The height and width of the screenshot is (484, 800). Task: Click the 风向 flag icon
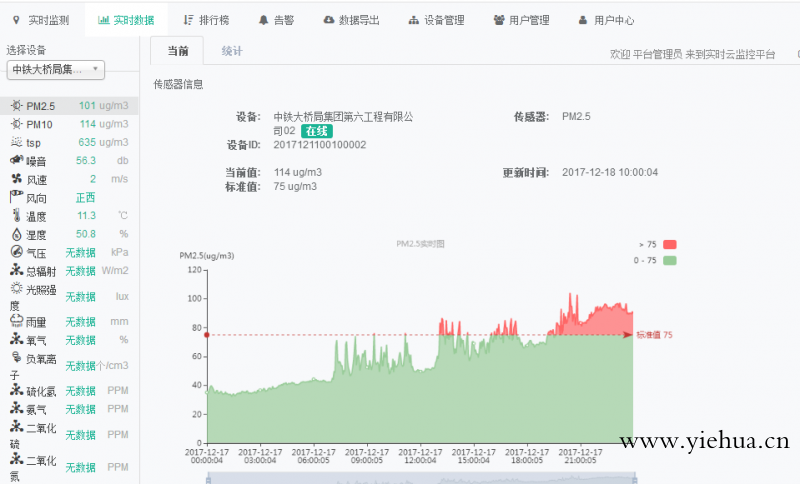[x=16, y=196]
